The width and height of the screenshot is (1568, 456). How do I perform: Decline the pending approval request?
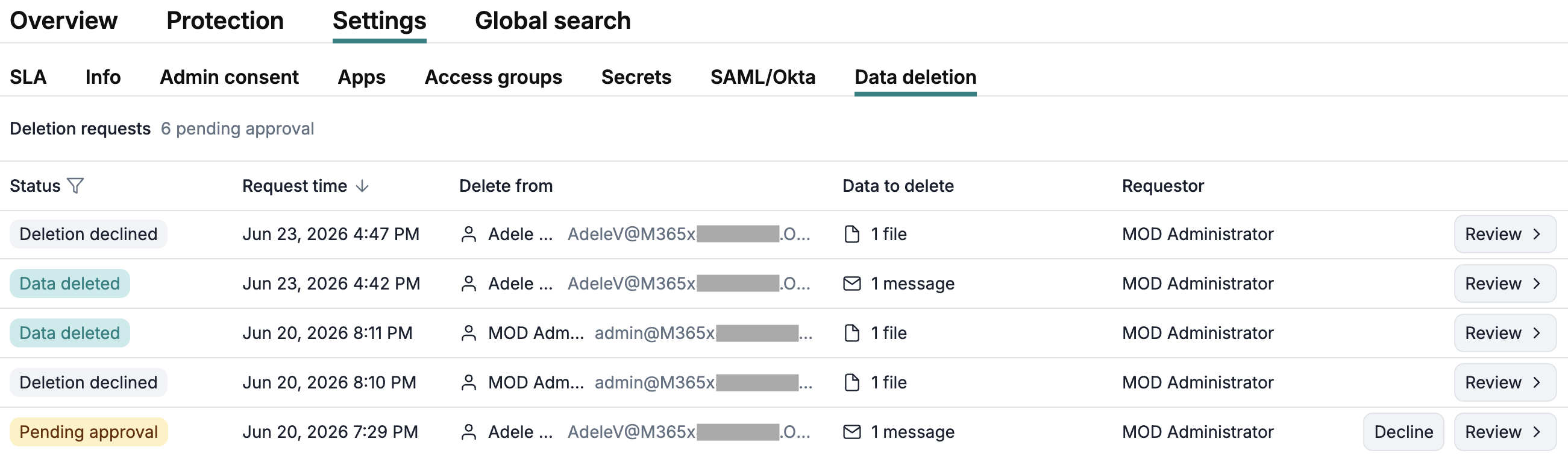point(1403,432)
